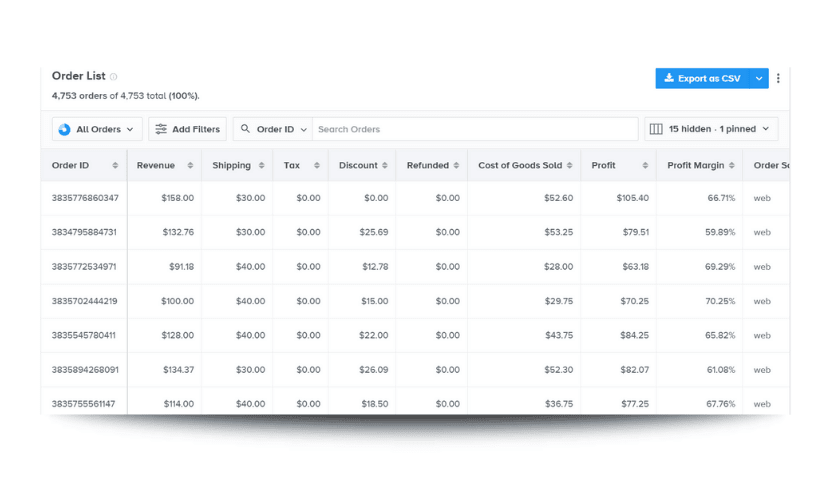Click the $43.75 cost of goods cell
The height and width of the screenshot is (500, 832).
[x=559, y=335]
